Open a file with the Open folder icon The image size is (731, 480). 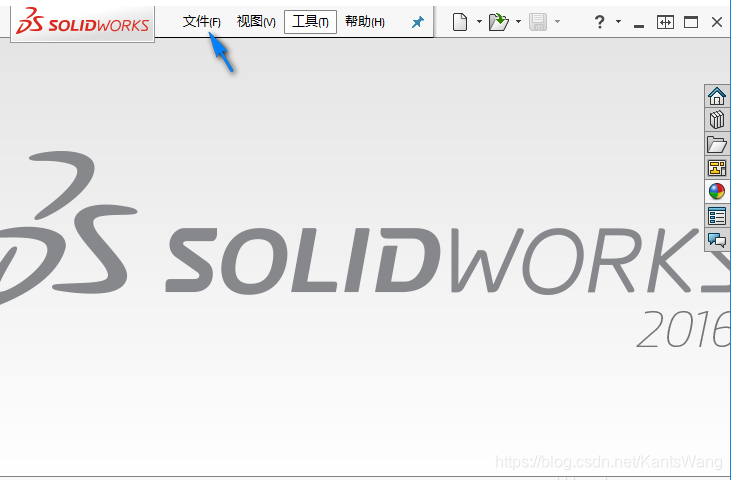(498, 22)
